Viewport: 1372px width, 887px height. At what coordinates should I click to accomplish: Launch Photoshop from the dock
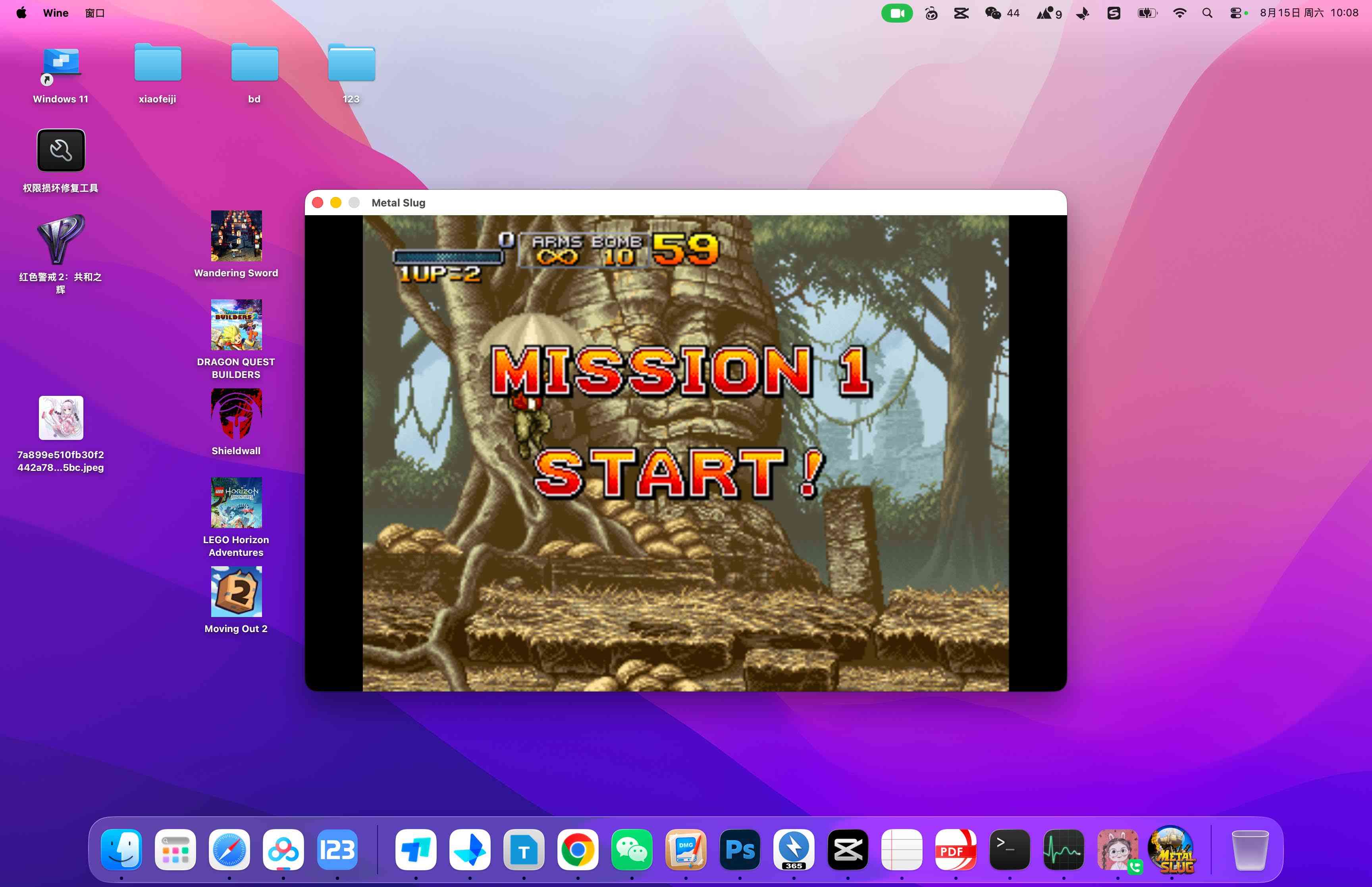[740, 850]
